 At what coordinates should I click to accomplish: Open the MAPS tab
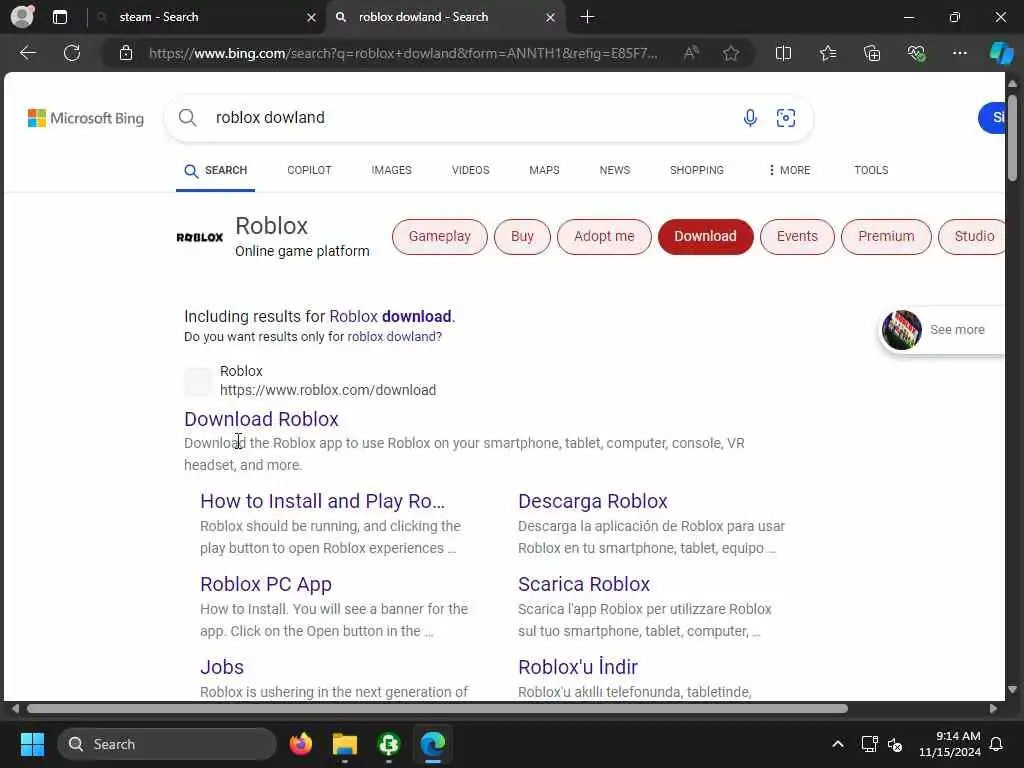[544, 170]
